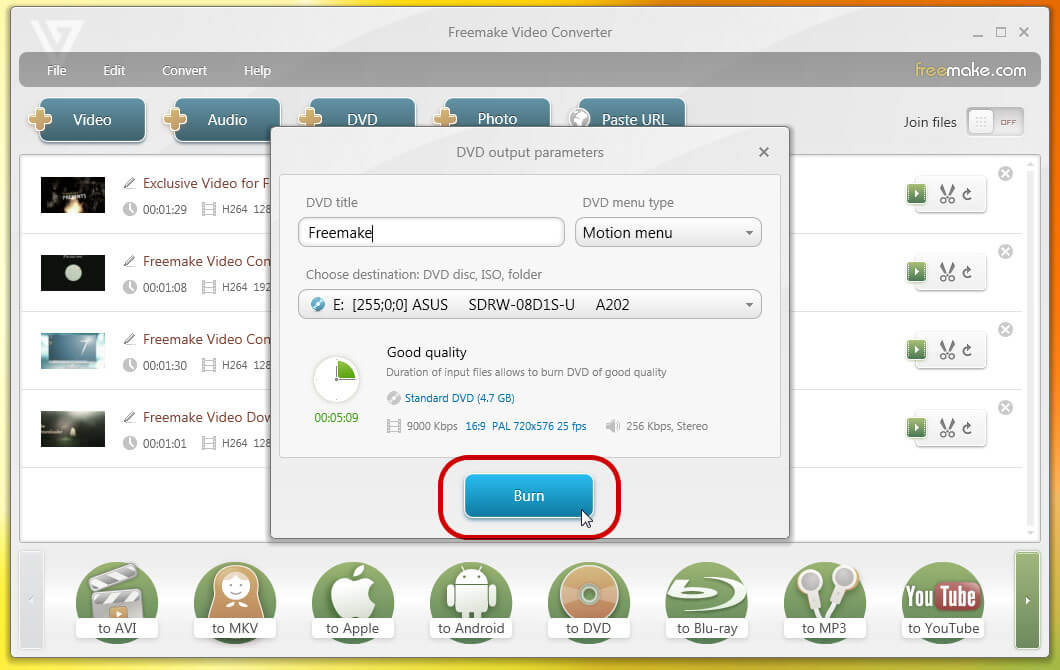The width and height of the screenshot is (1060, 670).
Task: Click the Standard DVD (4.7 GB) link
Action: pyautogui.click(x=459, y=398)
